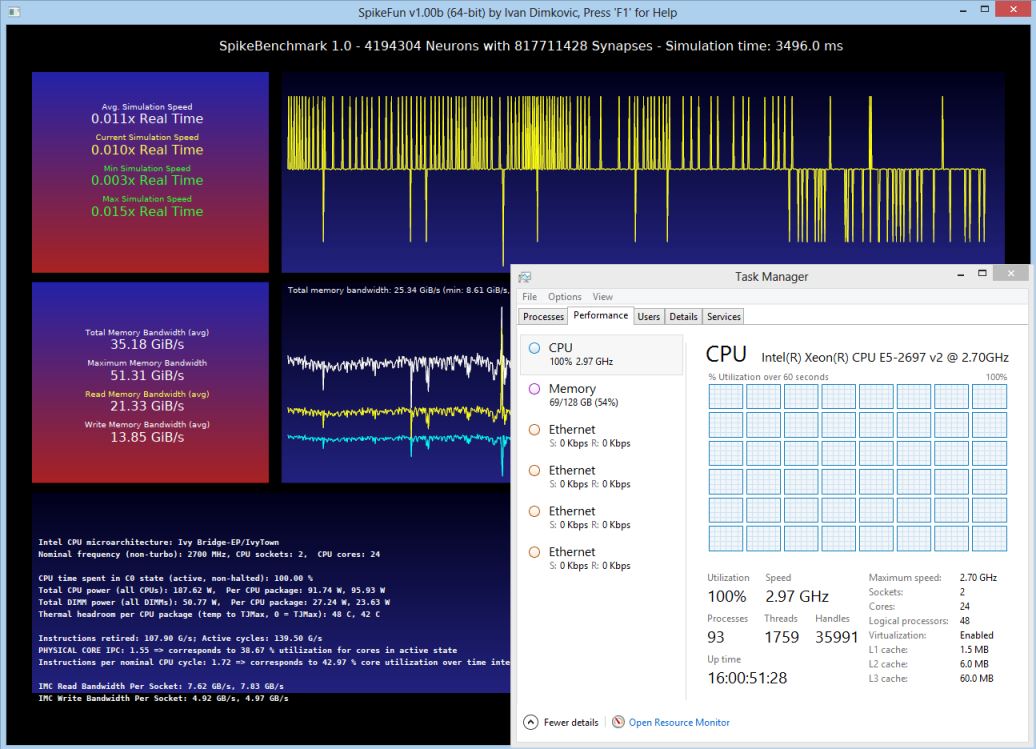Image resolution: width=1036 pixels, height=749 pixels.
Task: Minimize the SpikeFun window
Action: [x=963, y=10]
